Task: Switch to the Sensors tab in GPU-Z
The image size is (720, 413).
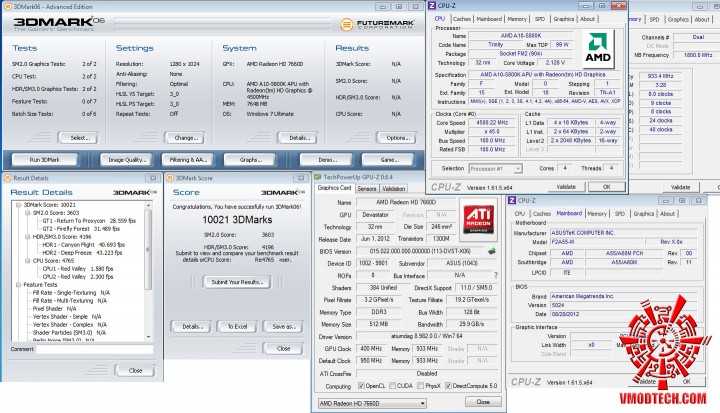Action: click(366, 188)
